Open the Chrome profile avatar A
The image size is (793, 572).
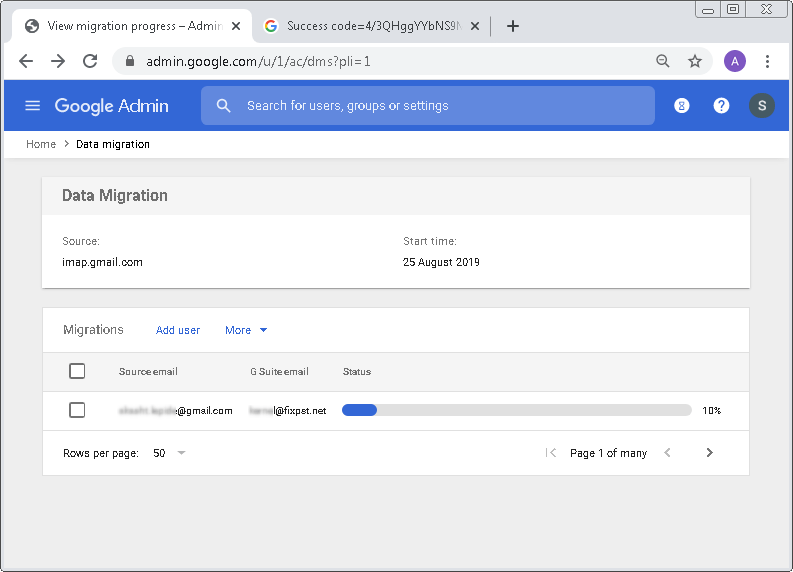click(734, 61)
